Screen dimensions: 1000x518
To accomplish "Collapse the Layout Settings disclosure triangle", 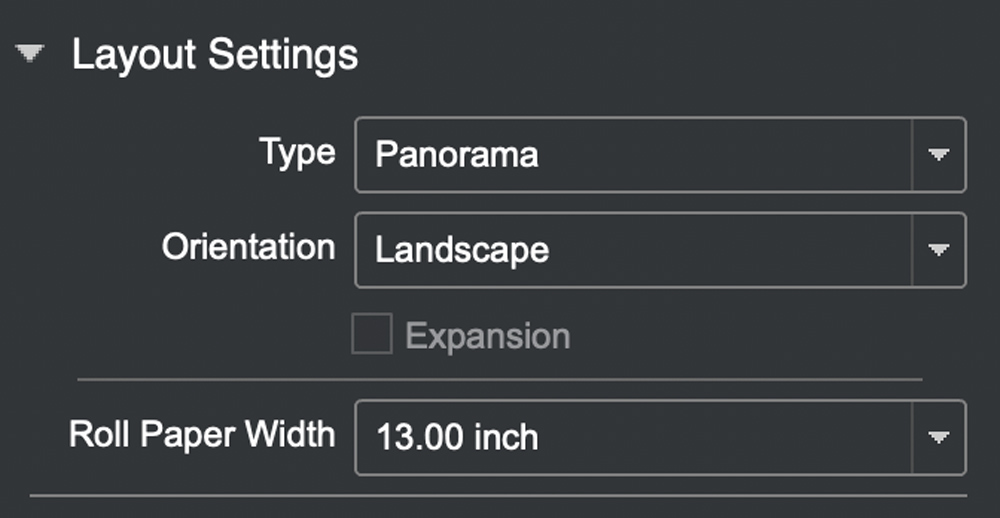I will click(32, 55).
